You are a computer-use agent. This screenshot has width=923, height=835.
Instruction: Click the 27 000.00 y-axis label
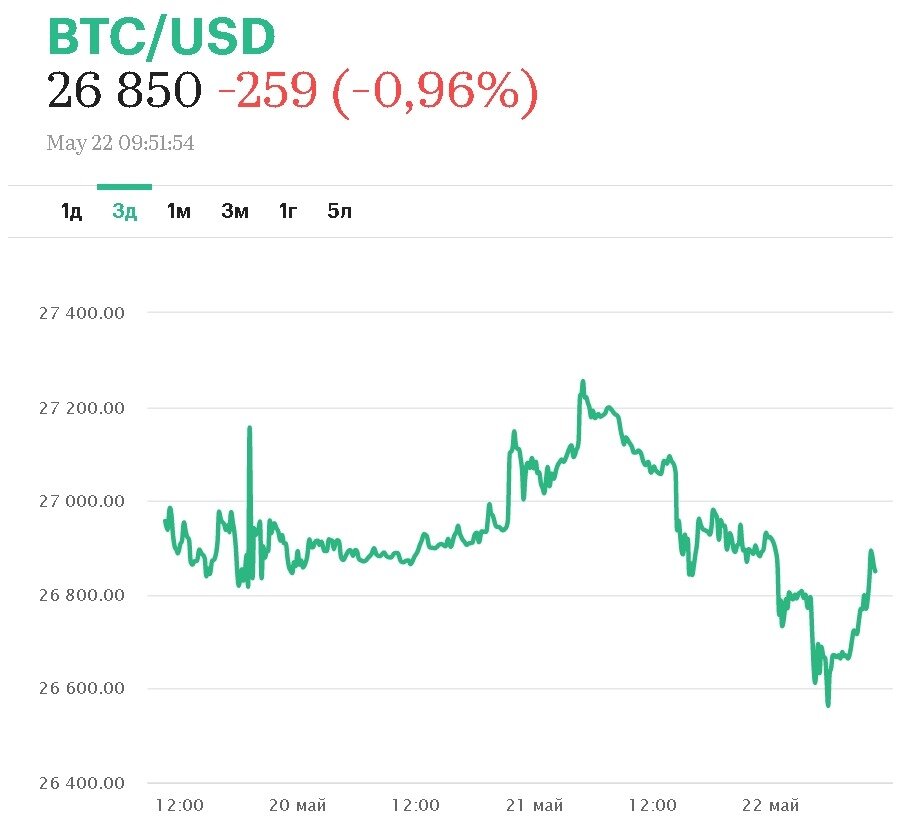pyautogui.click(x=82, y=501)
